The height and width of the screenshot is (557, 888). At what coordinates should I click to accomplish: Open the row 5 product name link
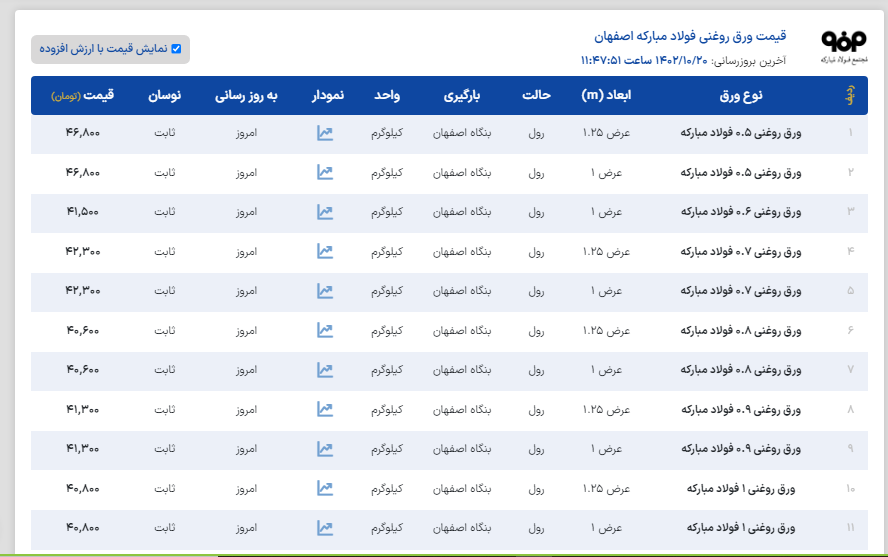(x=742, y=291)
